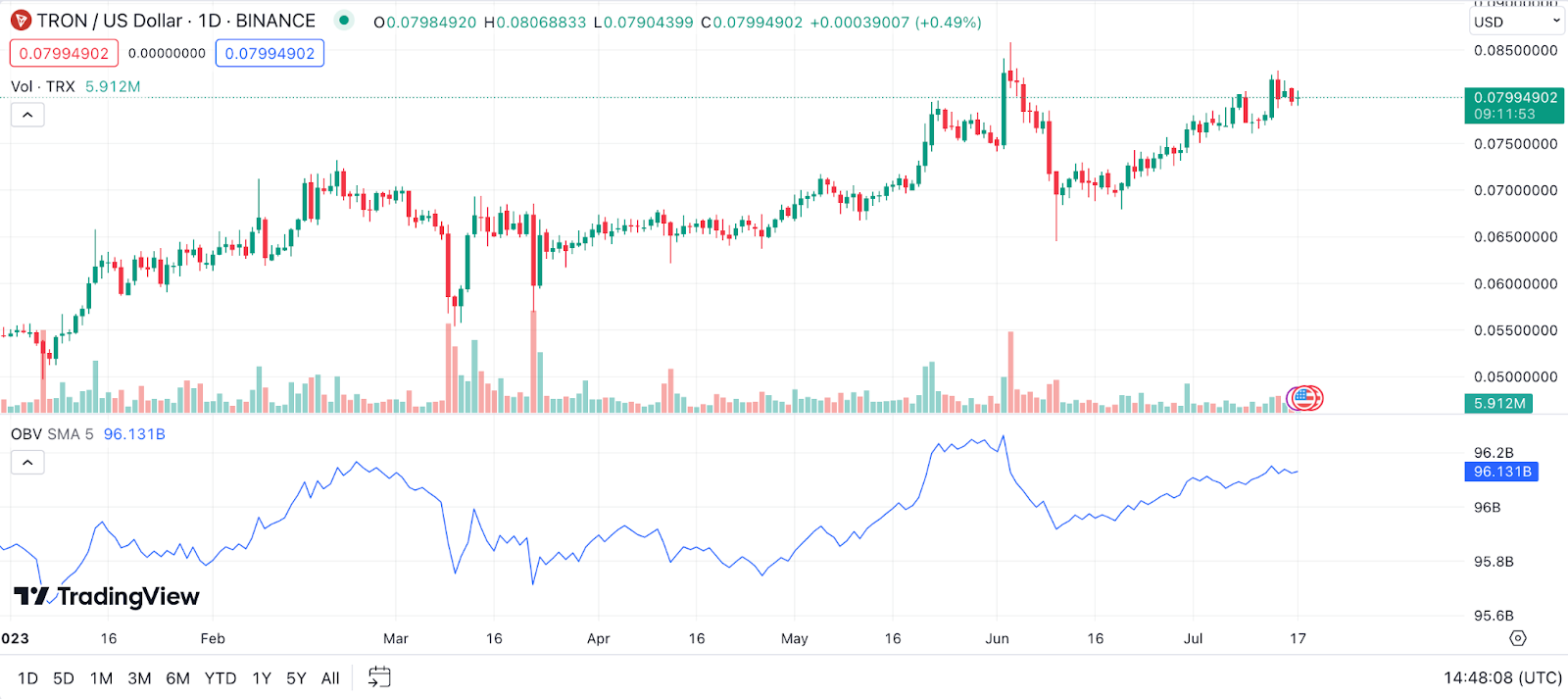This screenshot has height=699, width=1568.
Task: Click the Jun date label on time axis
Action: click(x=997, y=638)
